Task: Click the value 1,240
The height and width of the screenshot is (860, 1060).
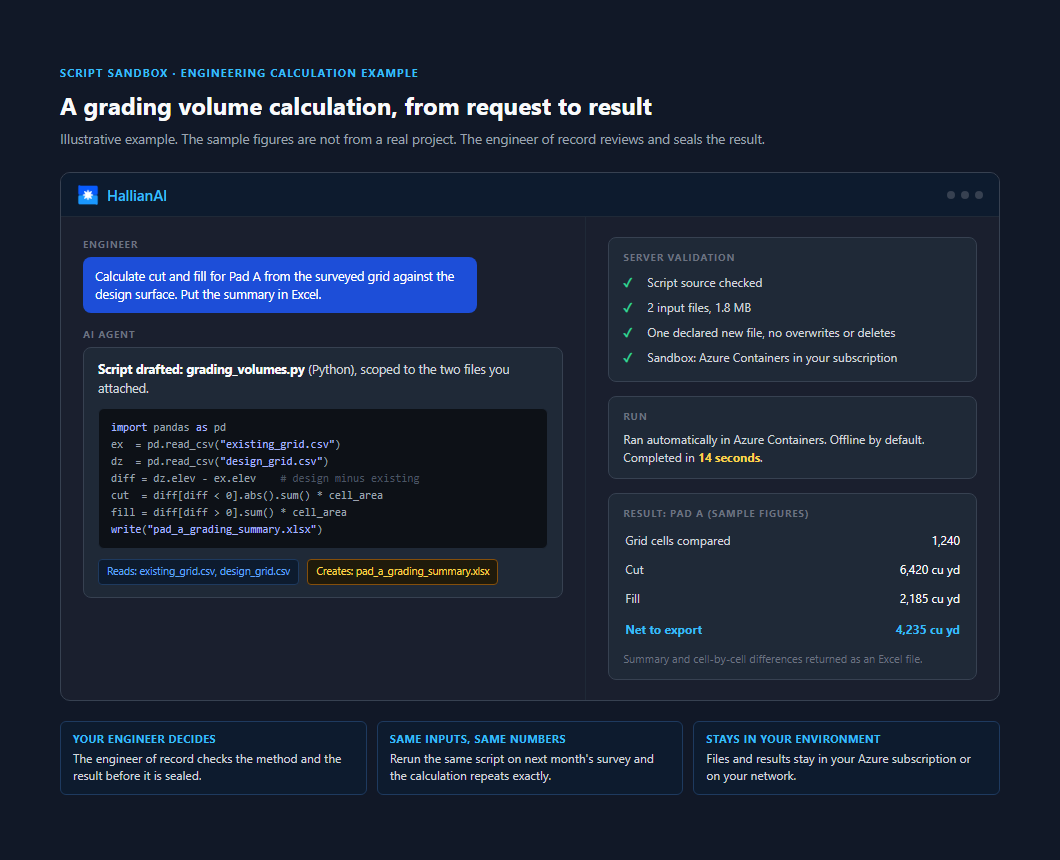Action: pos(946,541)
